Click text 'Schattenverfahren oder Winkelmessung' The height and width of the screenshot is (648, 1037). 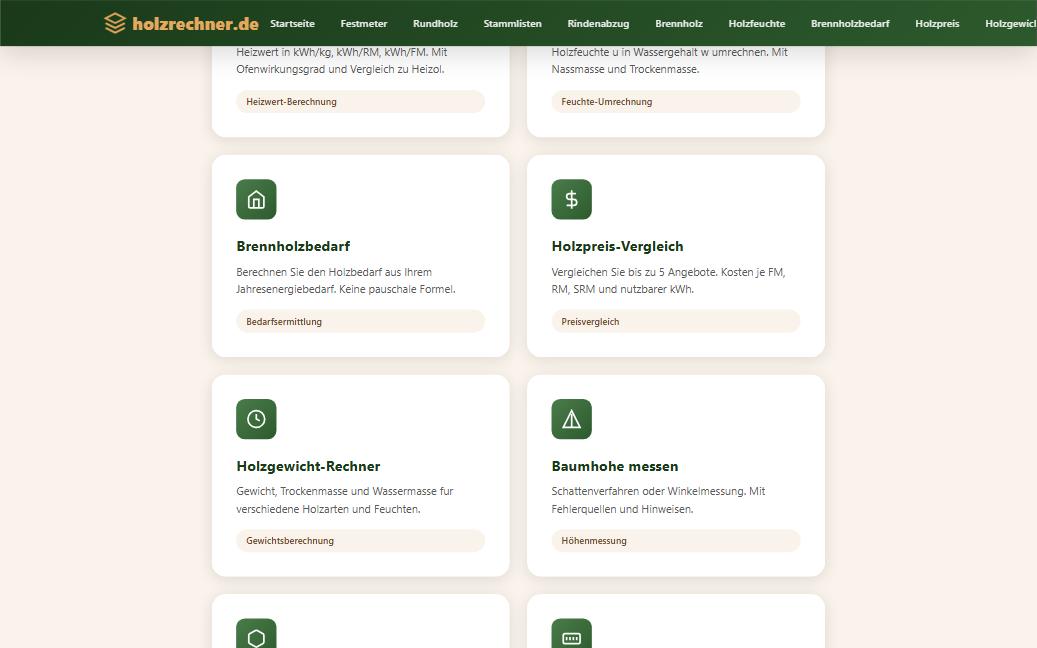click(x=648, y=491)
